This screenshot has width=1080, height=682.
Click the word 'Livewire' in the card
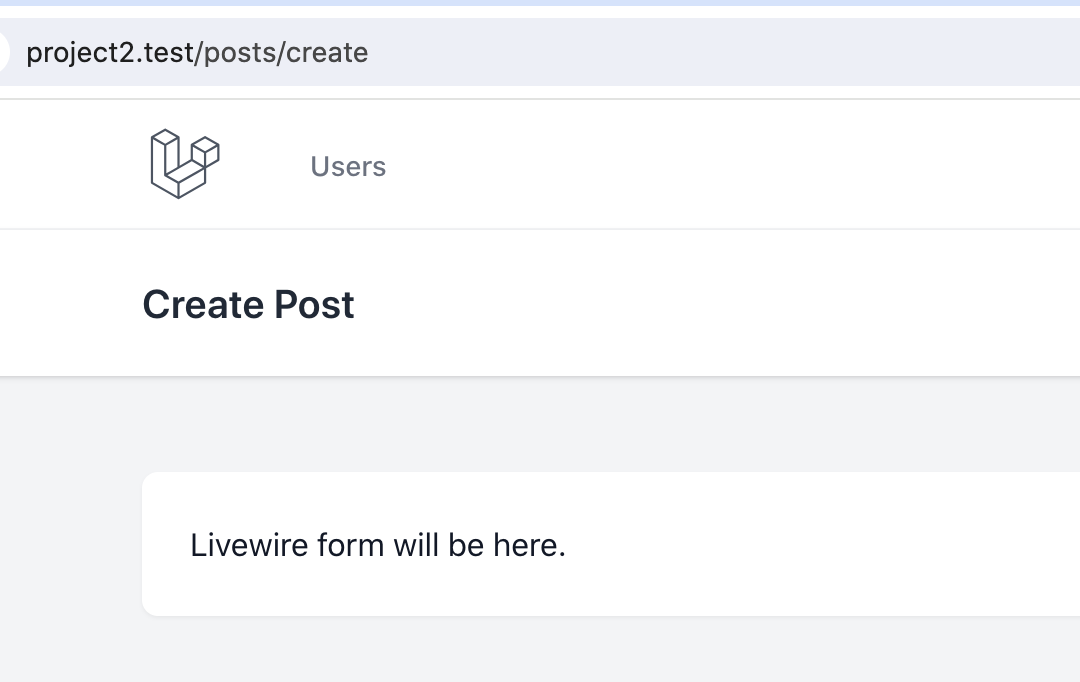[249, 545]
